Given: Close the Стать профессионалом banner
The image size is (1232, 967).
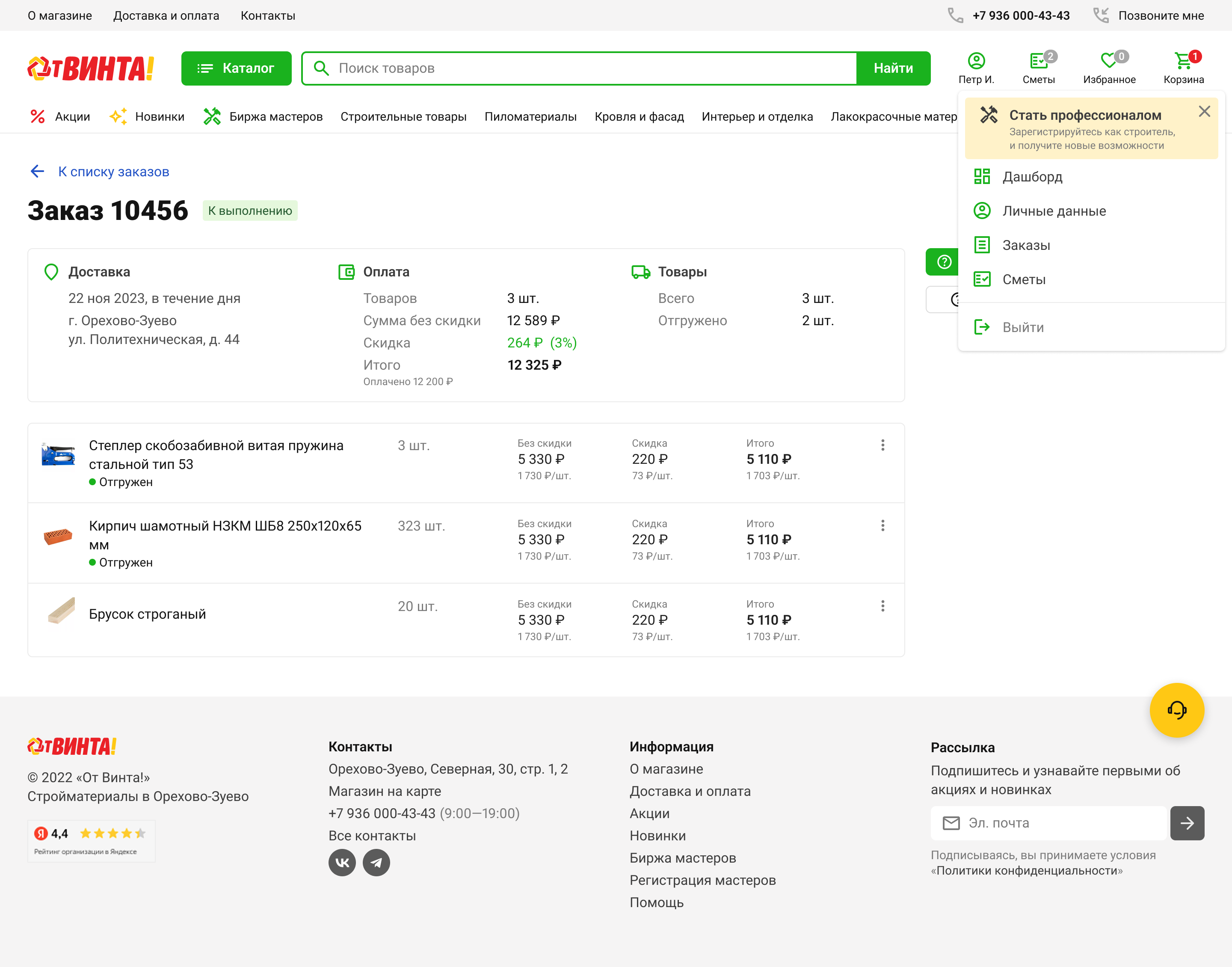Looking at the screenshot, I should 1204,112.
